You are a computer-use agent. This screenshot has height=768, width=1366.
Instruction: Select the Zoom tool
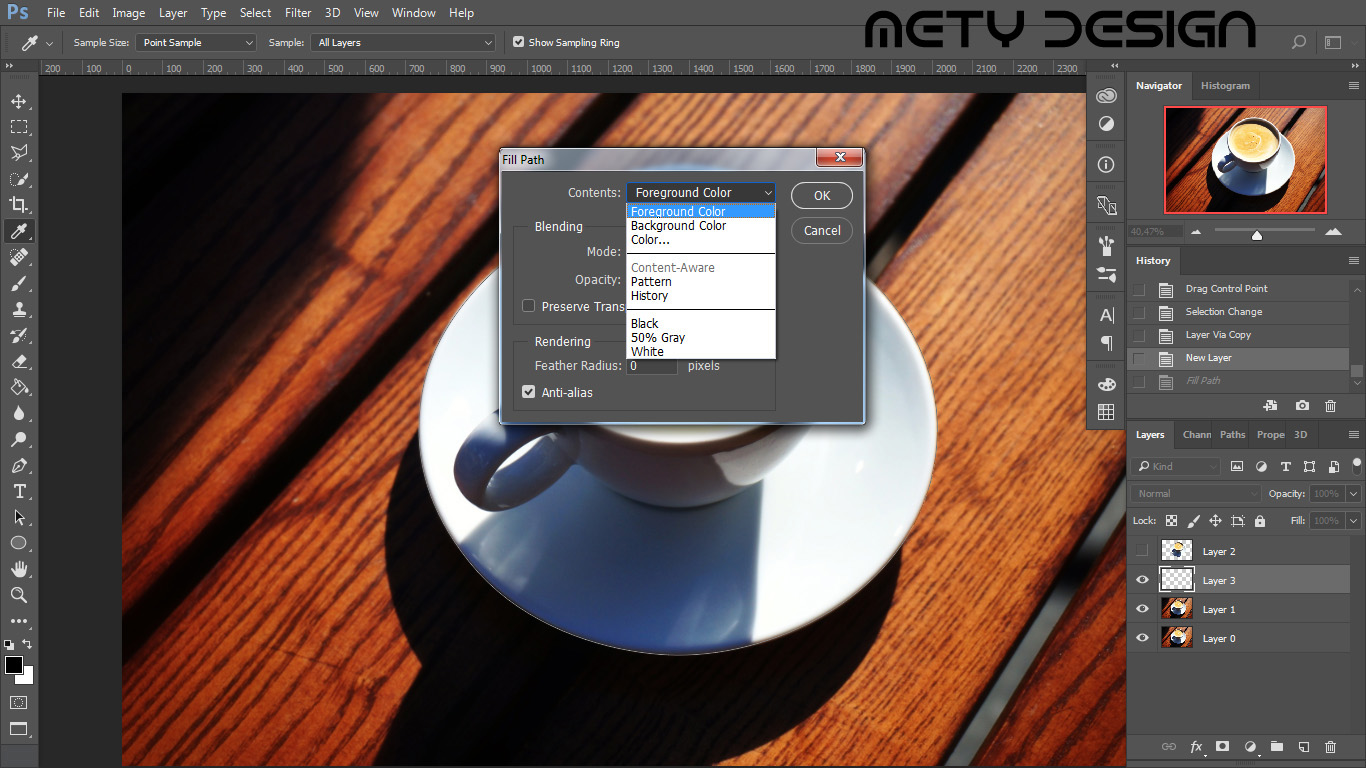coord(18,595)
